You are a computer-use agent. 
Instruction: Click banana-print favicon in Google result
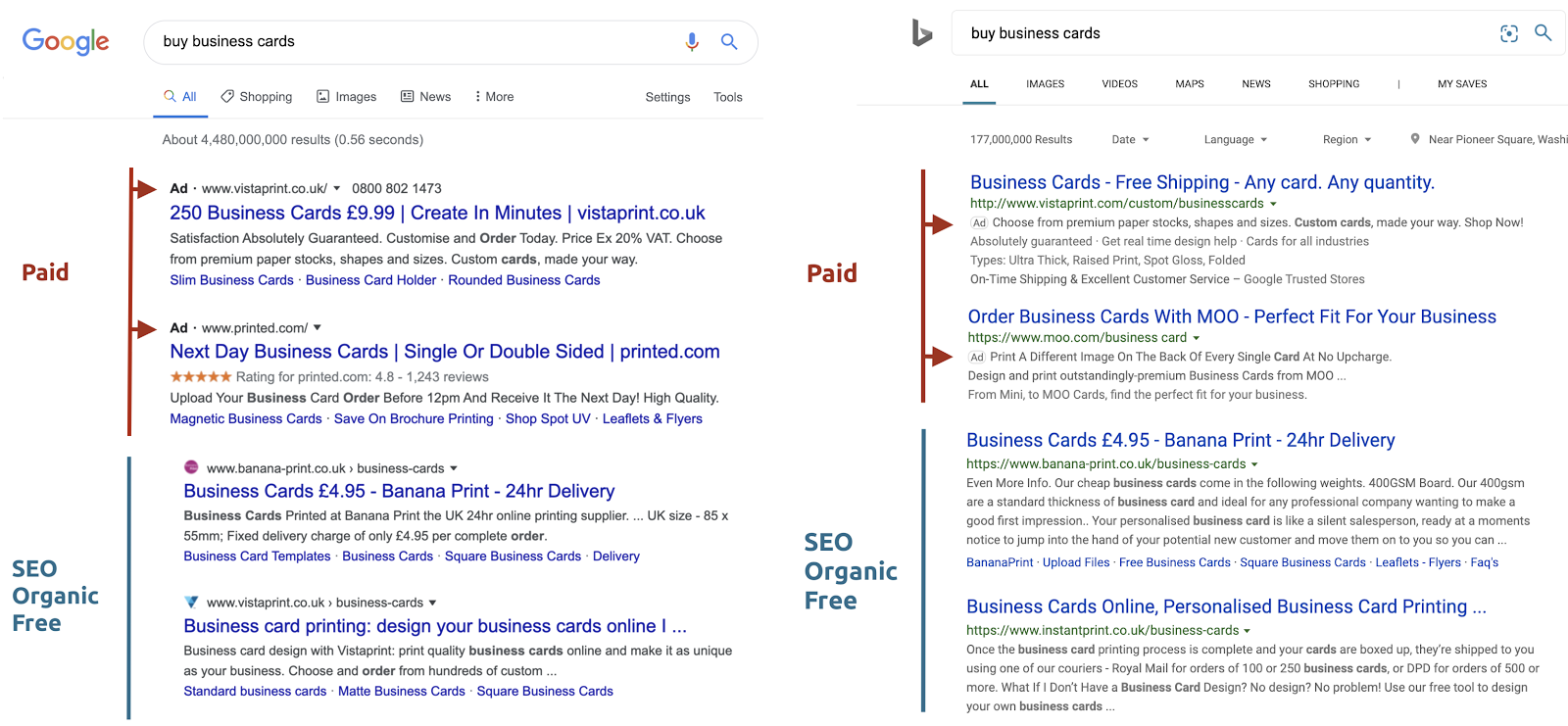tap(191, 467)
